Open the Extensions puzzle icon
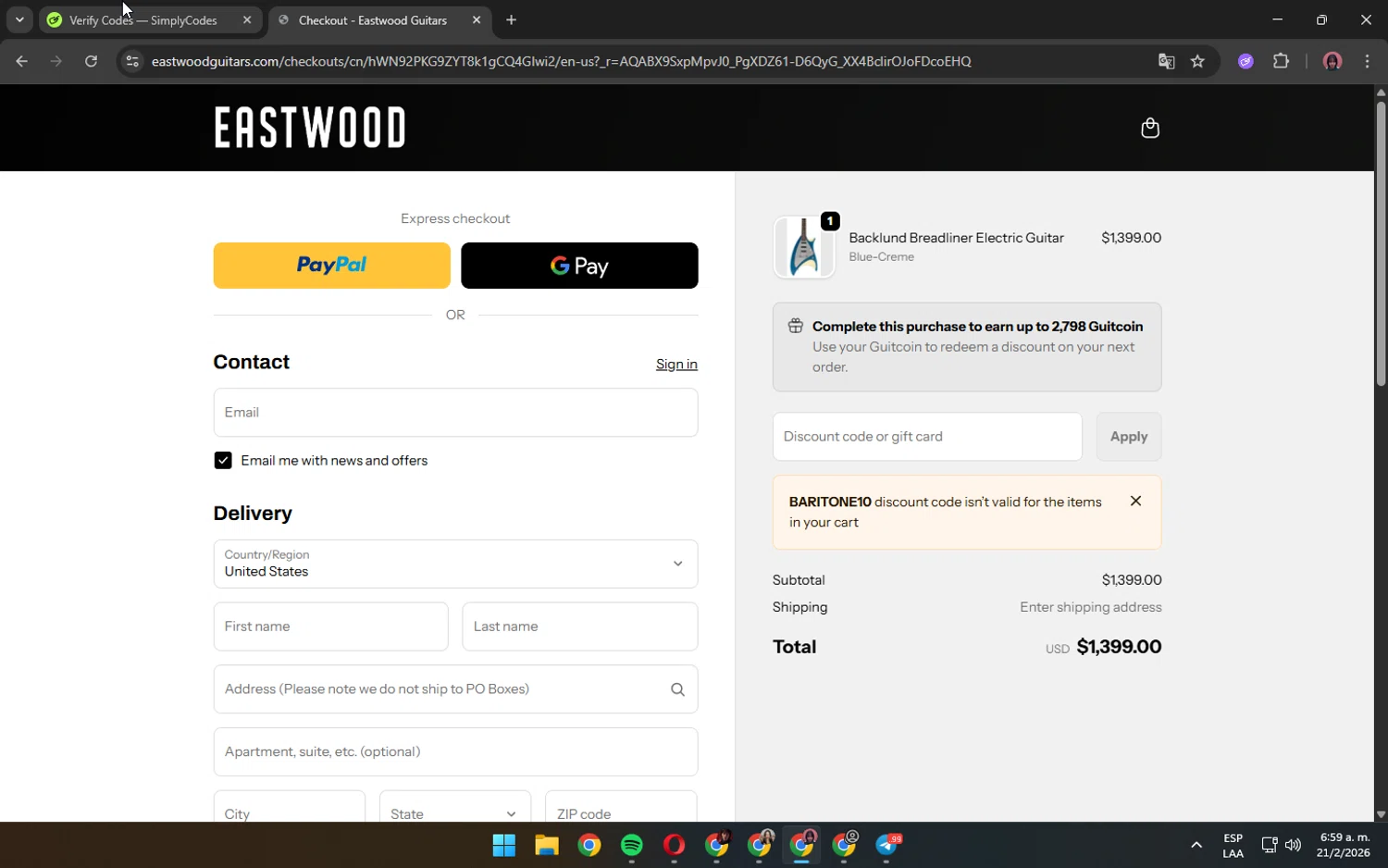 [1281, 61]
